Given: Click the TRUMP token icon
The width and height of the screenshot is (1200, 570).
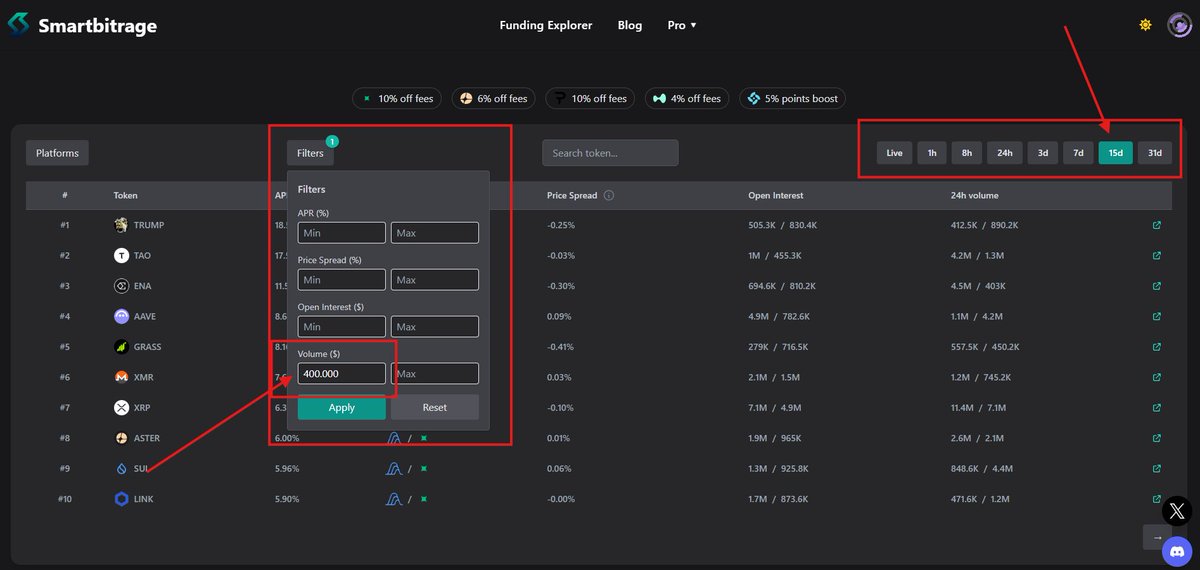Looking at the screenshot, I should [x=121, y=225].
